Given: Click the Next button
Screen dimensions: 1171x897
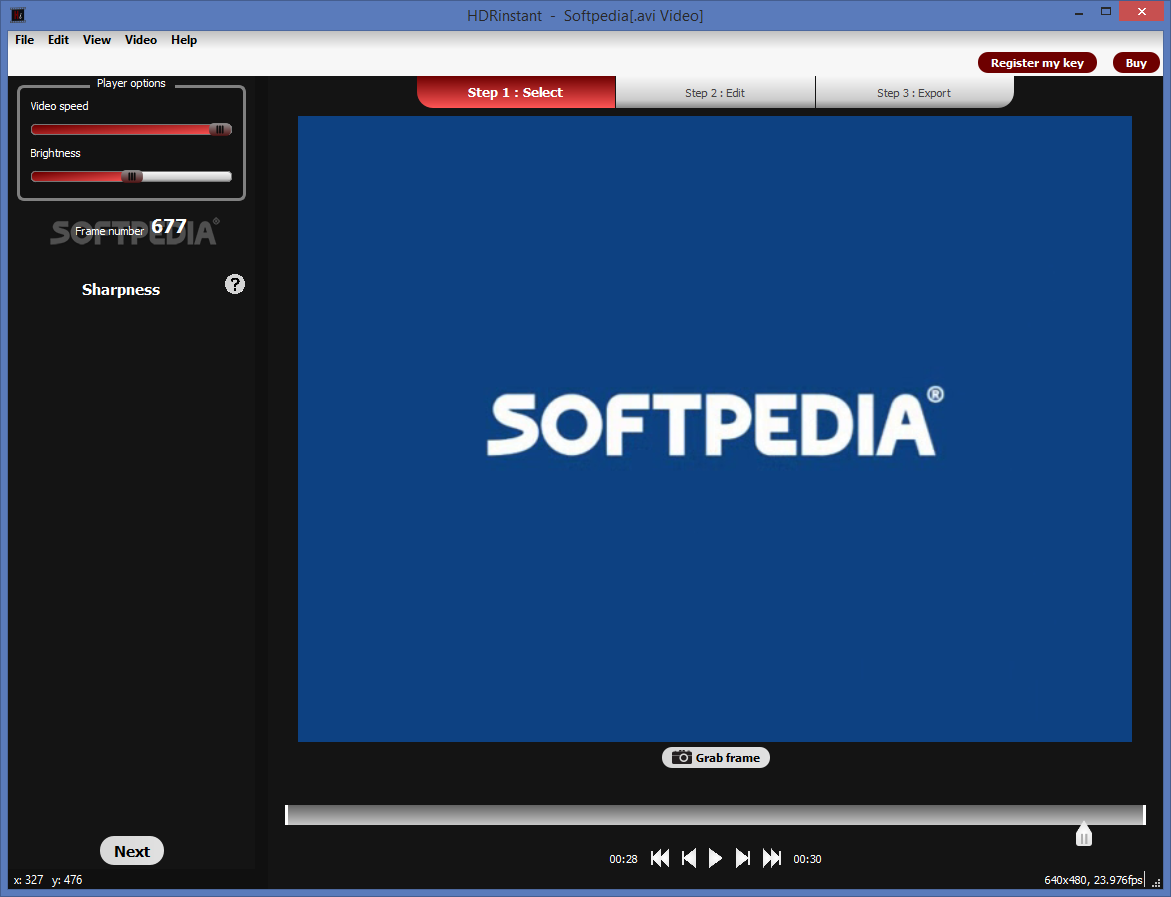Looking at the screenshot, I should tap(131, 851).
